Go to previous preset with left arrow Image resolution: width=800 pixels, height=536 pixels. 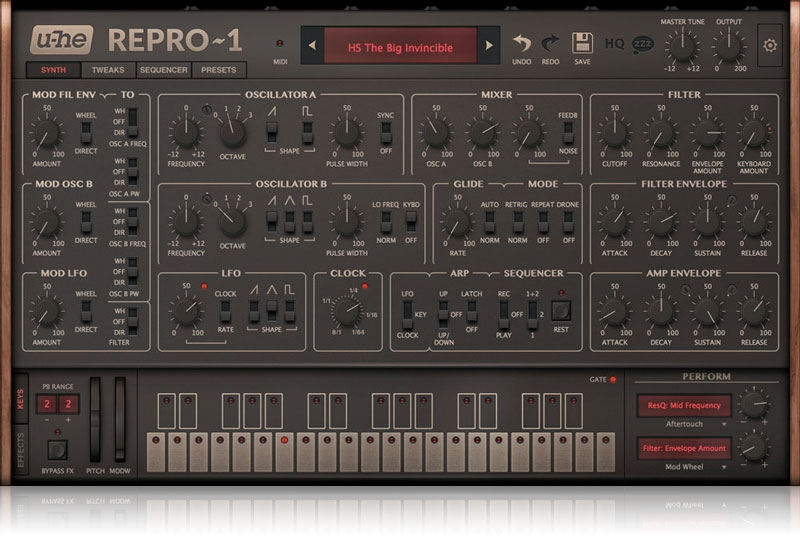[x=312, y=46]
